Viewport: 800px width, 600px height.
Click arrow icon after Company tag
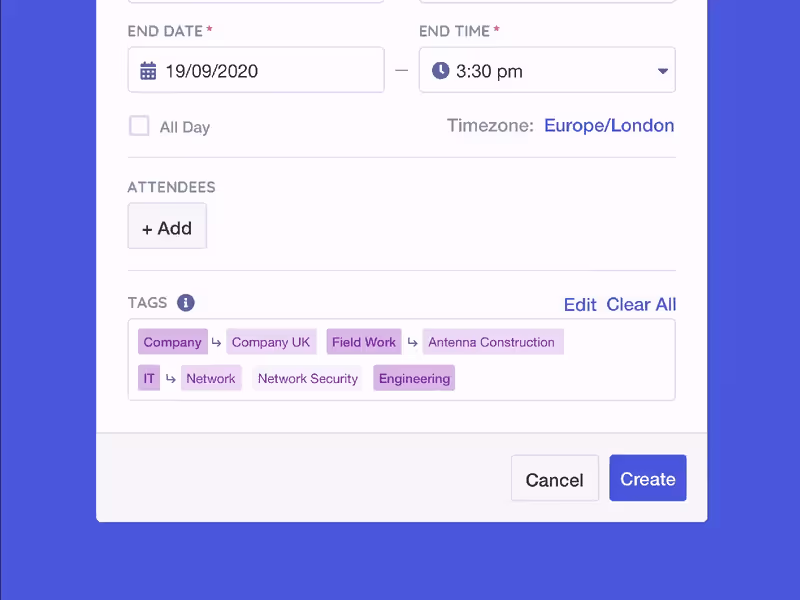click(216, 342)
